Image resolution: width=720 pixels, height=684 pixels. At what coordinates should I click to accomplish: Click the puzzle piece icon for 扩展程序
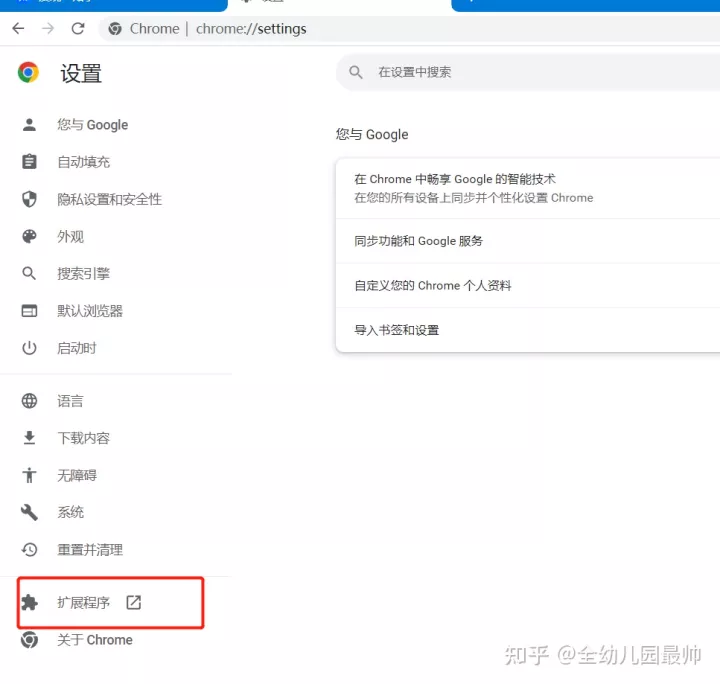(29, 602)
